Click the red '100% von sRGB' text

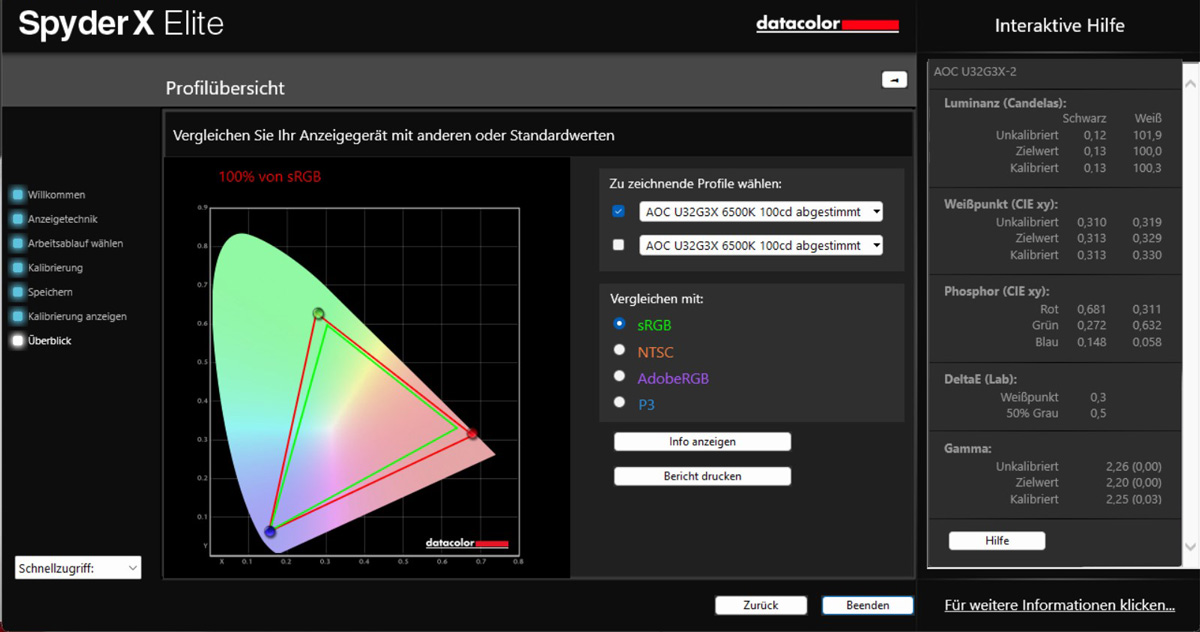point(270,177)
